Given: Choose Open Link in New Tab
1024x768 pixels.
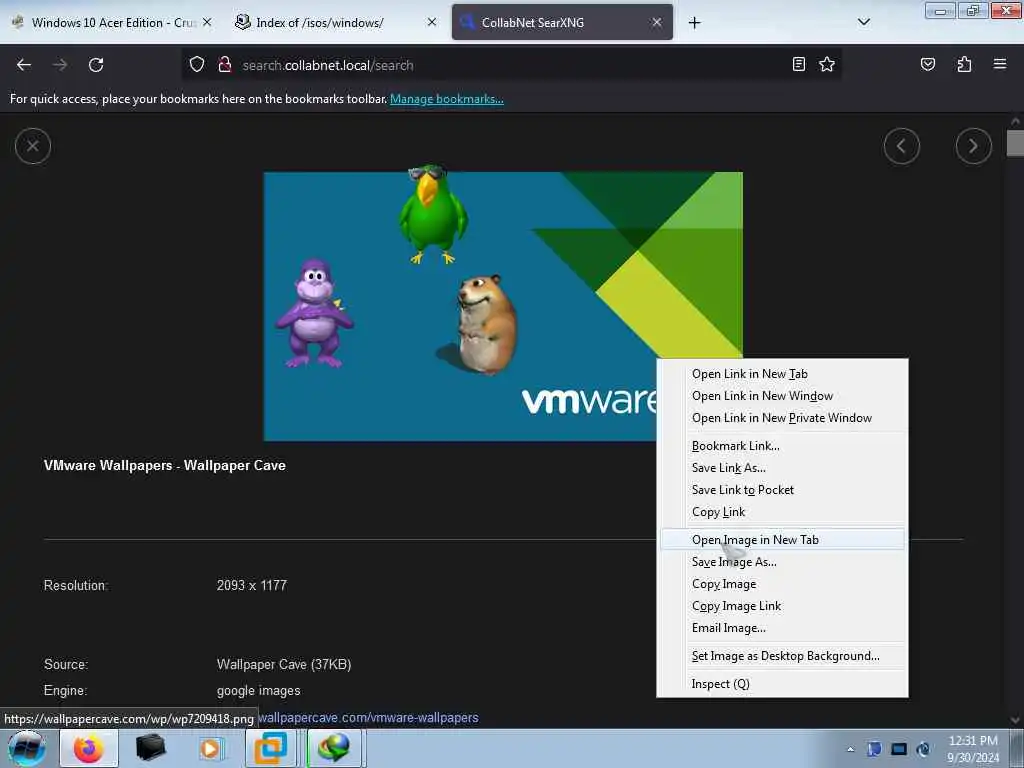Looking at the screenshot, I should point(750,374).
